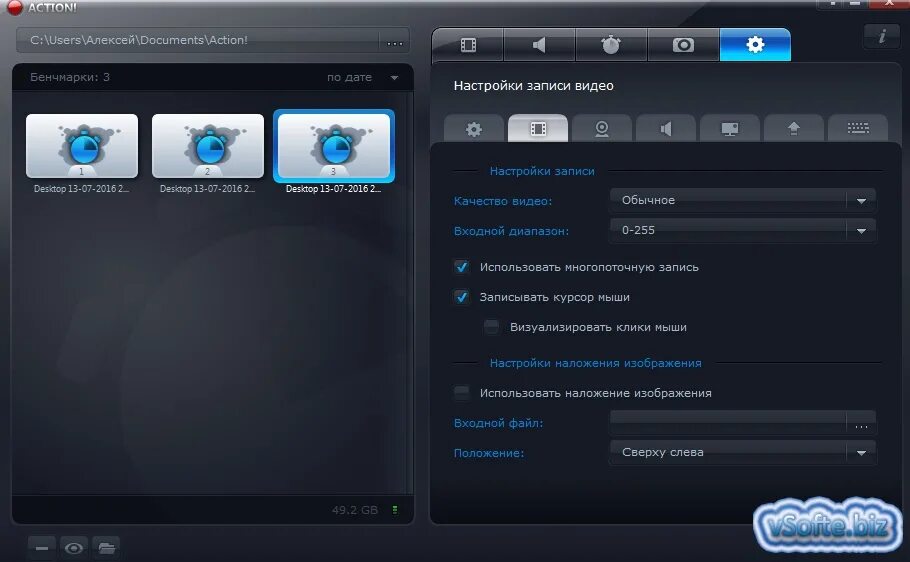Toggle 'Записывать курсор мыши' checkbox

(462, 297)
